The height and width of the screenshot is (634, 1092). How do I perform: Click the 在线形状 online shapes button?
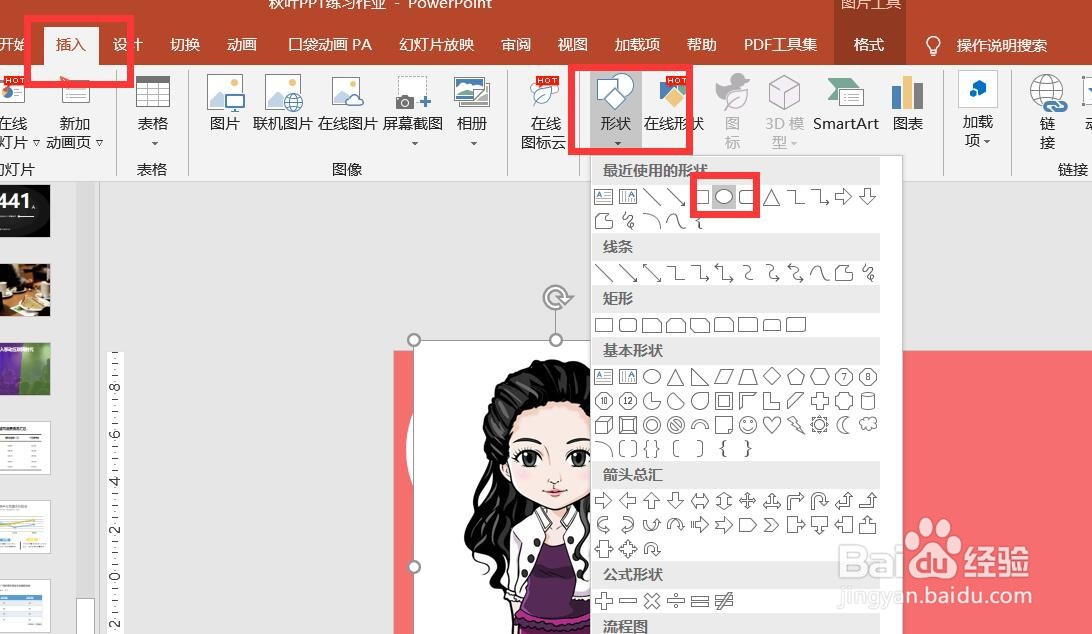(673, 103)
